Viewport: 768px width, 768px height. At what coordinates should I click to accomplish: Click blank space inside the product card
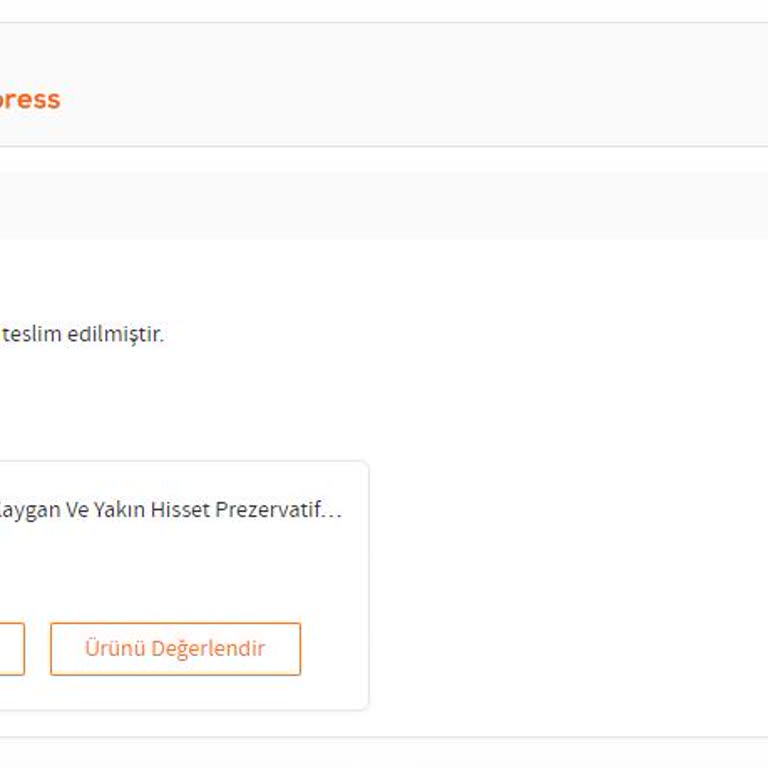click(180, 575)
